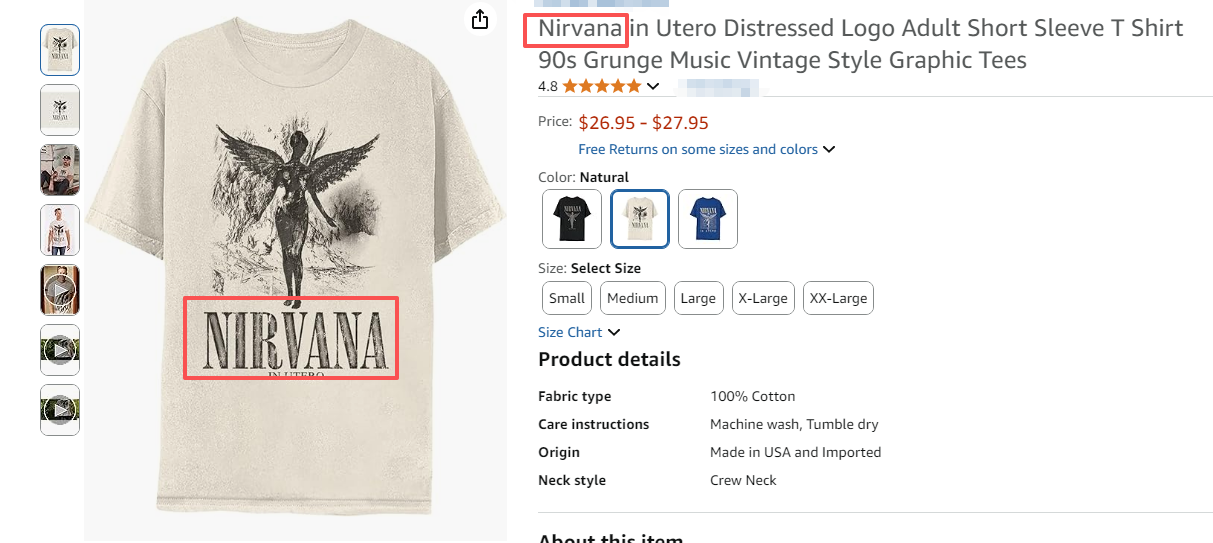Play the last video thumbnail in the gallery
This screenshot has height=543, width=1213.
pyautogui.click(x=60, y=410)
